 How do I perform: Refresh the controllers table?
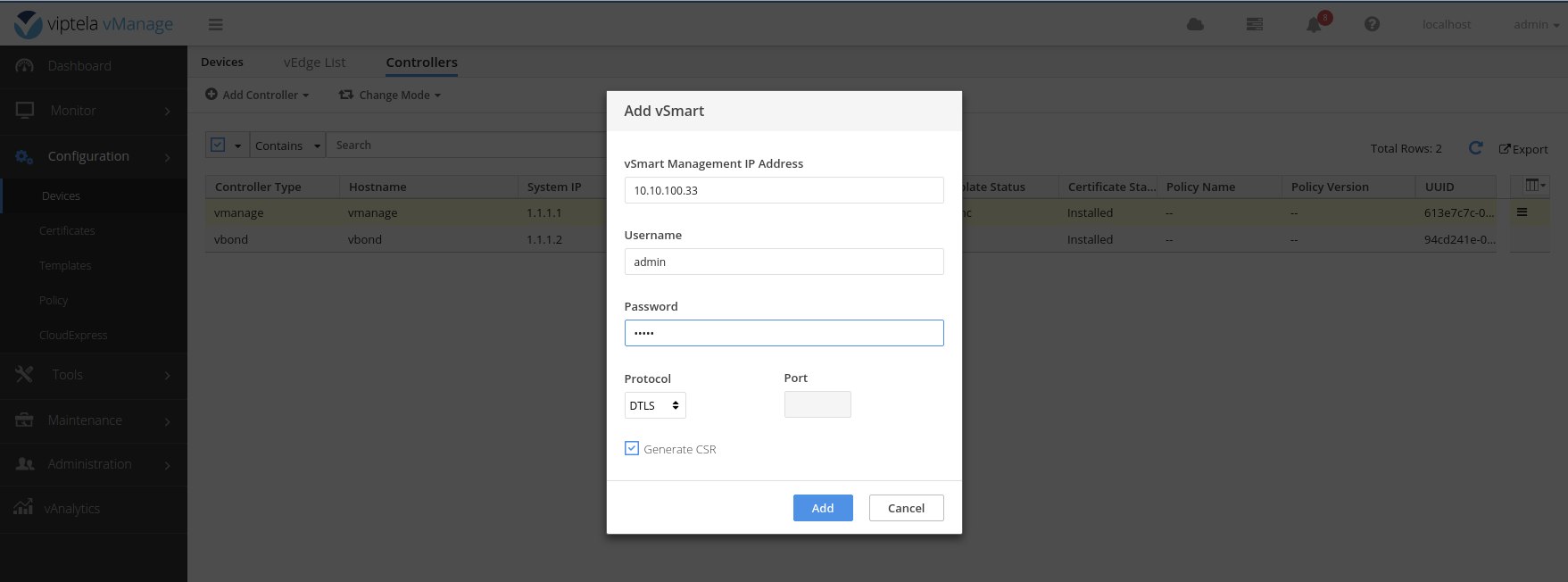click(1475, 148)
